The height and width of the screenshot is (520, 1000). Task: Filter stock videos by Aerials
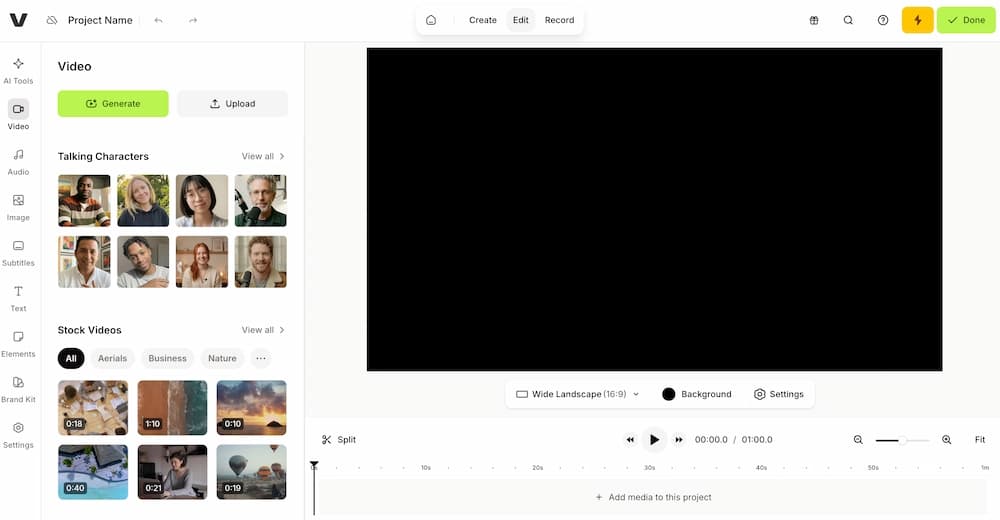tap(112, 359)
